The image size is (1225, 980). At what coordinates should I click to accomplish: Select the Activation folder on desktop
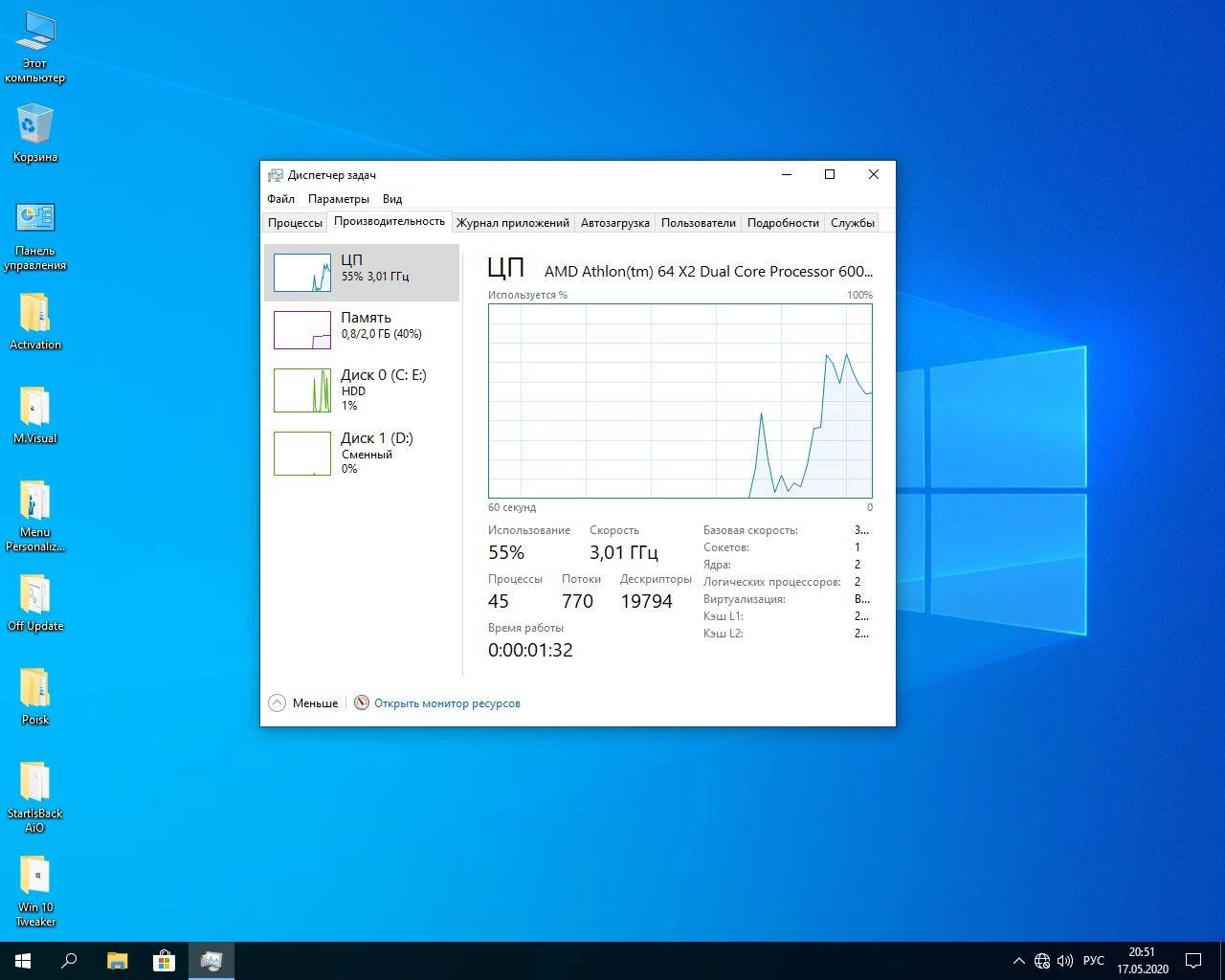[x=34, y=322]
